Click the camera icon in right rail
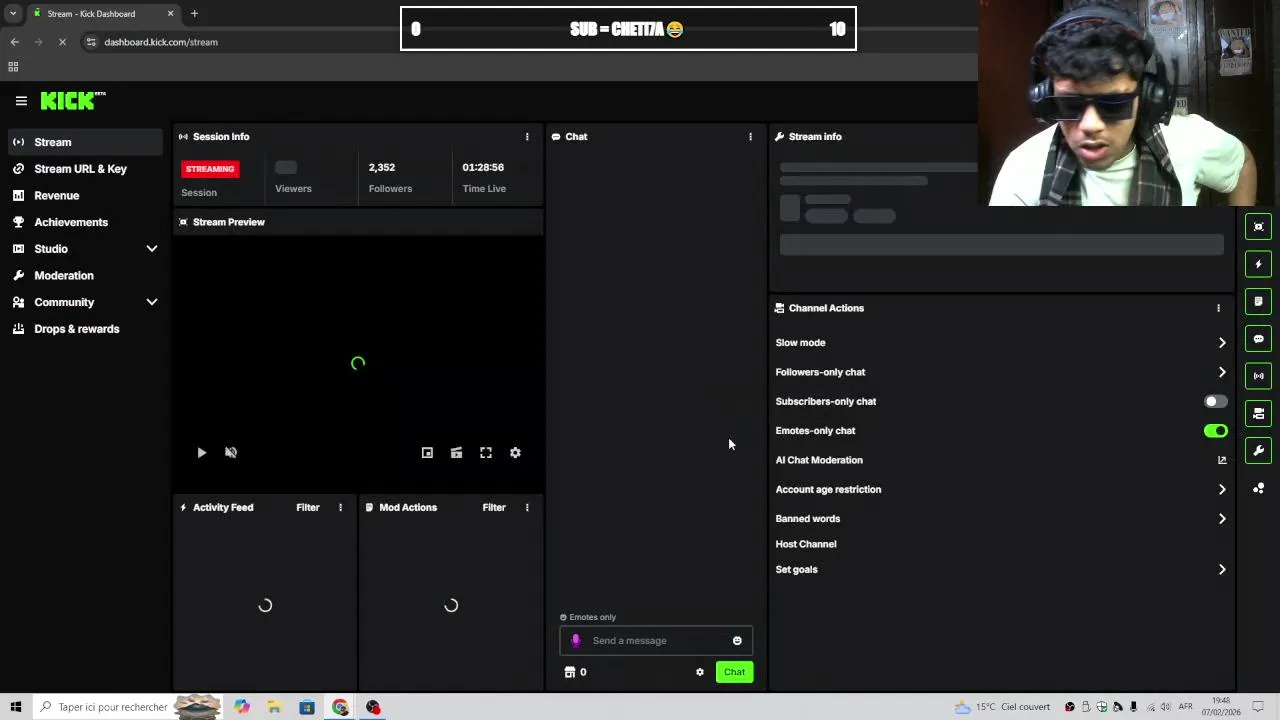This screenshot has width=1280, height=720. 1258,413
